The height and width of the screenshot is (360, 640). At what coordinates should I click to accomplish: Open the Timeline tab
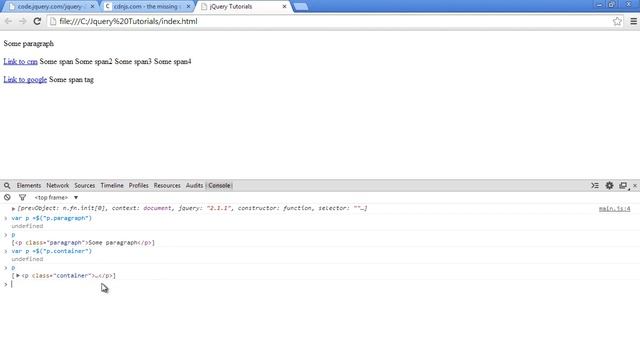(112, 185)
